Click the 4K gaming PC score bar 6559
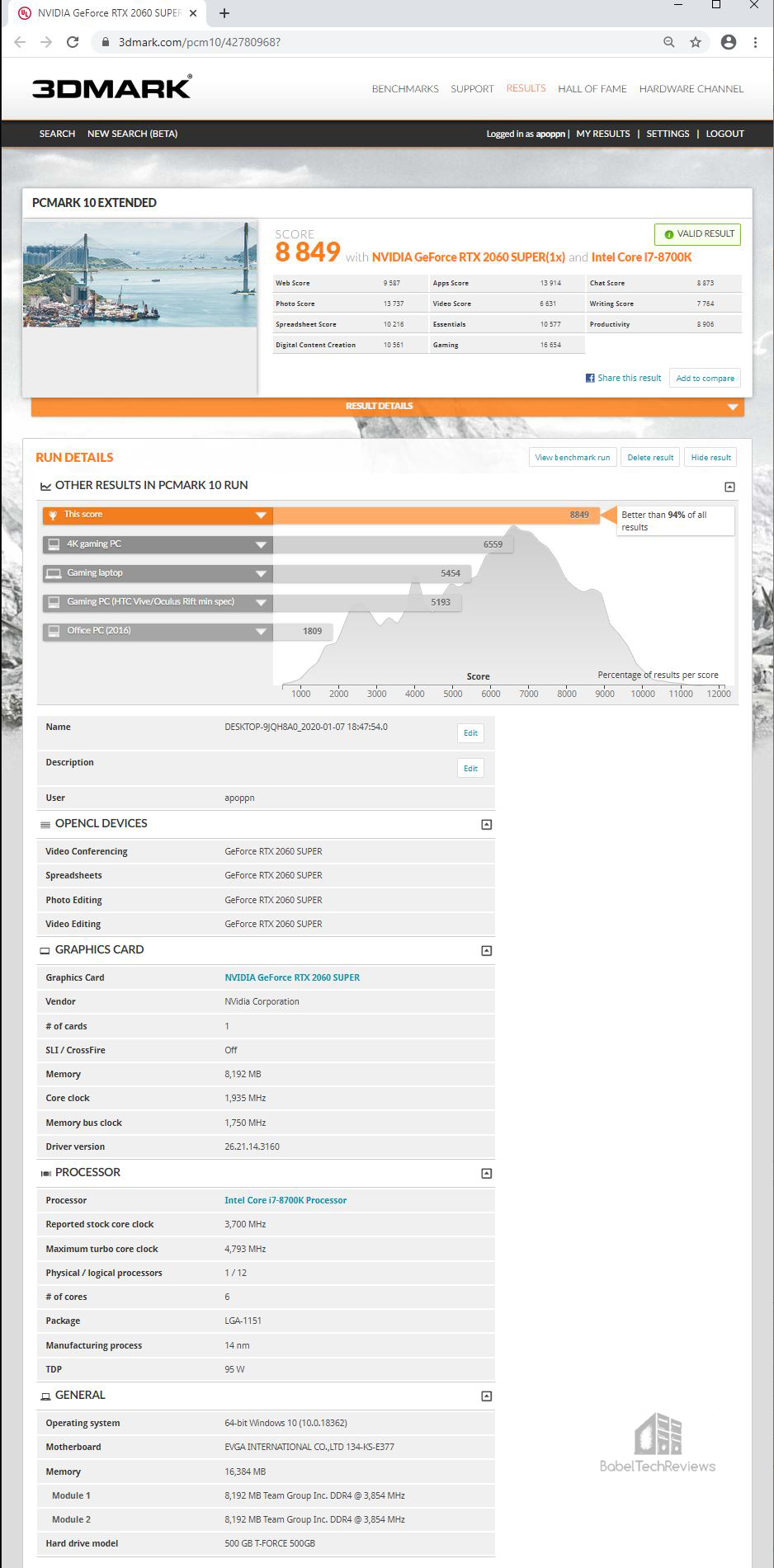Image resolution: width=774 pixels, height=1568 pixels. tap(393, 545)
